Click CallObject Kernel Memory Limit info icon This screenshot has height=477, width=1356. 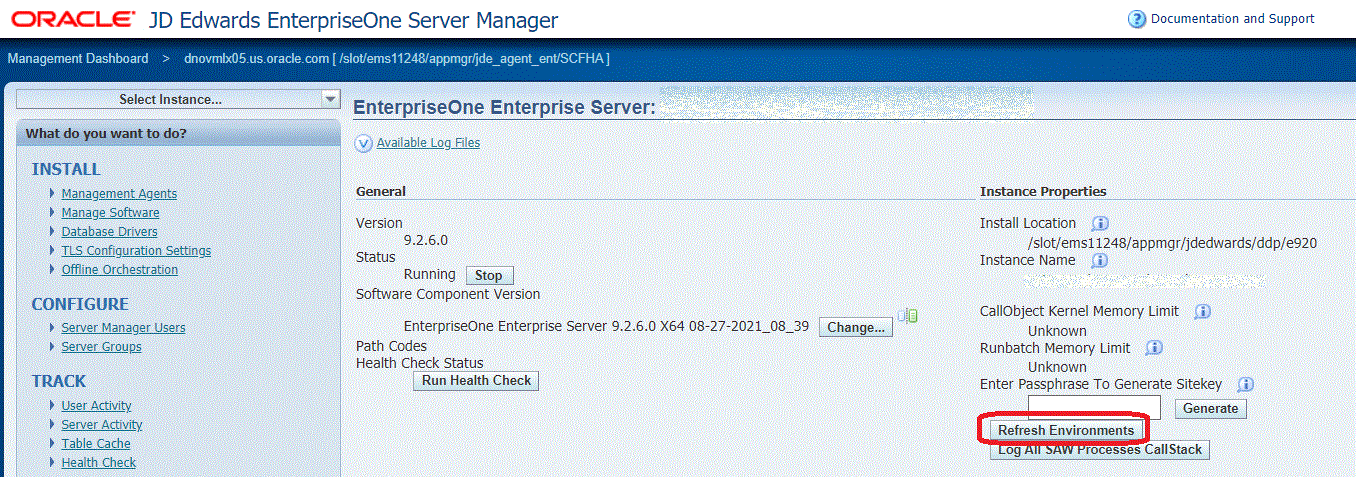coord(1203,311)
